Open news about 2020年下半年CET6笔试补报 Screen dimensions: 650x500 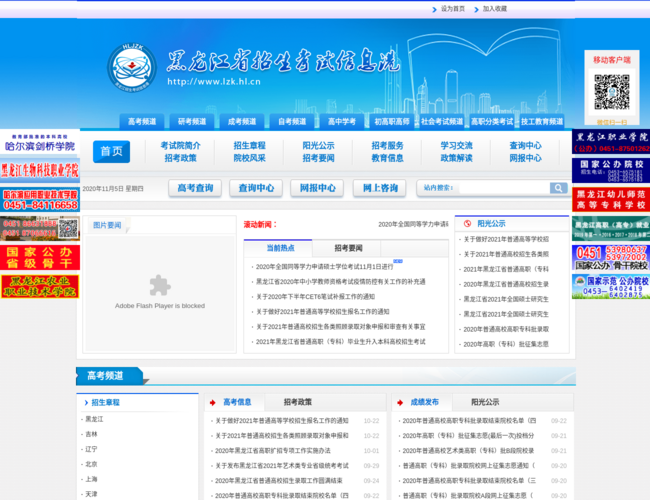(x=315, y=297)
